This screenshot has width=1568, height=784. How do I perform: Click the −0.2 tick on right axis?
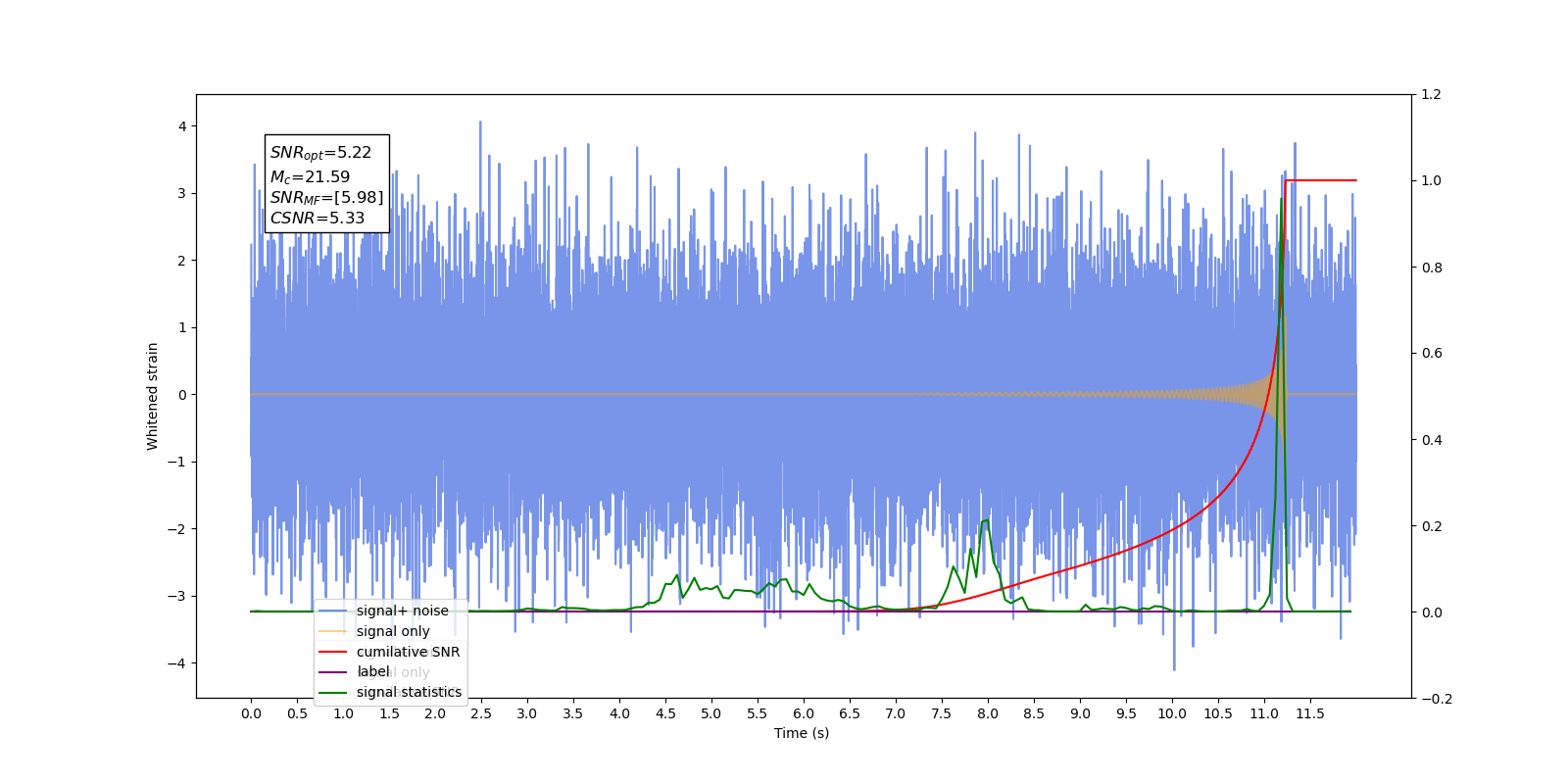click(x=1436, y=699)
